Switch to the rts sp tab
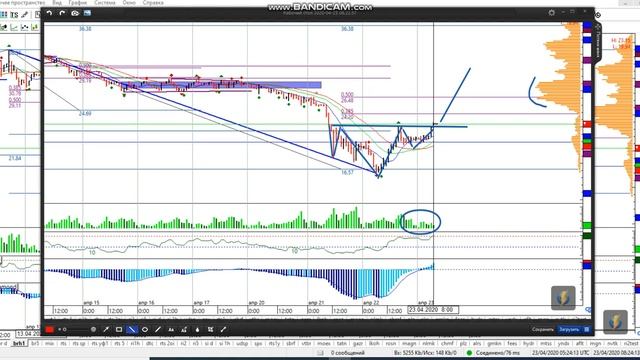Screen dimensions: 640x360 pyautogui.click(x=79, y=344)
